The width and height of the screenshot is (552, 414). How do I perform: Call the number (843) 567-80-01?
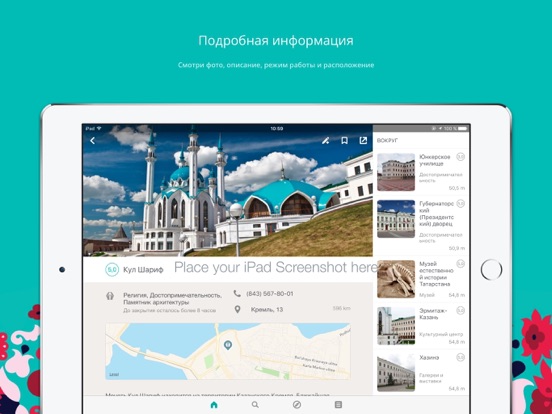coord(270,294)
